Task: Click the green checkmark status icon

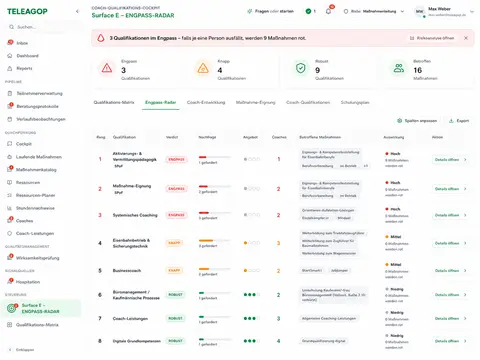Action: (x=308, y=11)
